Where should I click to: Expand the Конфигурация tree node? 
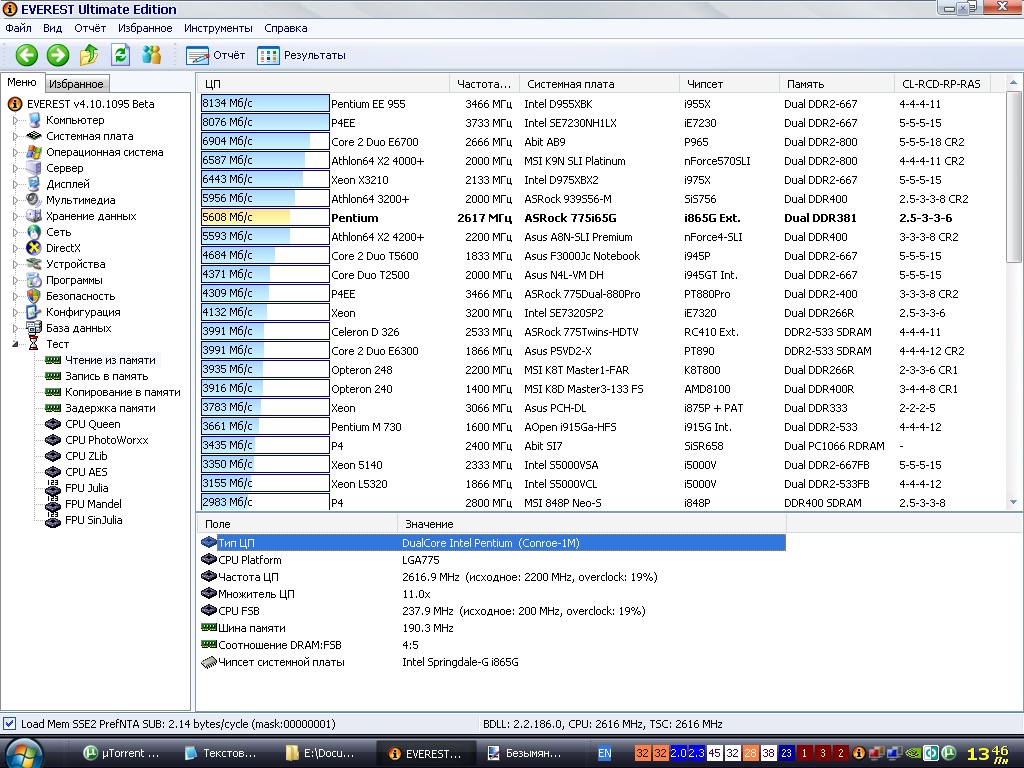tap(15, 312)
